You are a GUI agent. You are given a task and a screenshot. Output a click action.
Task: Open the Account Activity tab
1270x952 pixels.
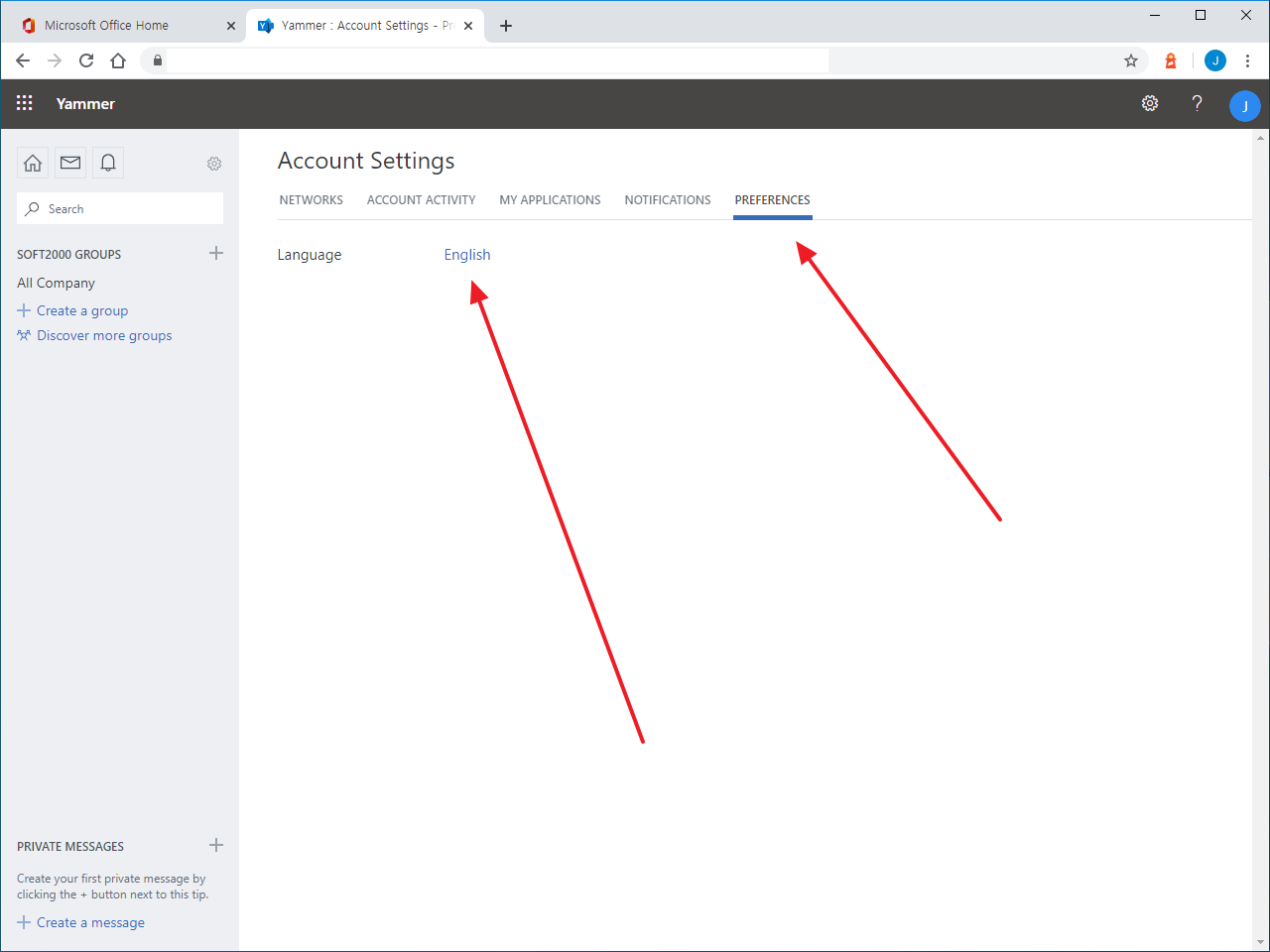(x=422, y=200)
